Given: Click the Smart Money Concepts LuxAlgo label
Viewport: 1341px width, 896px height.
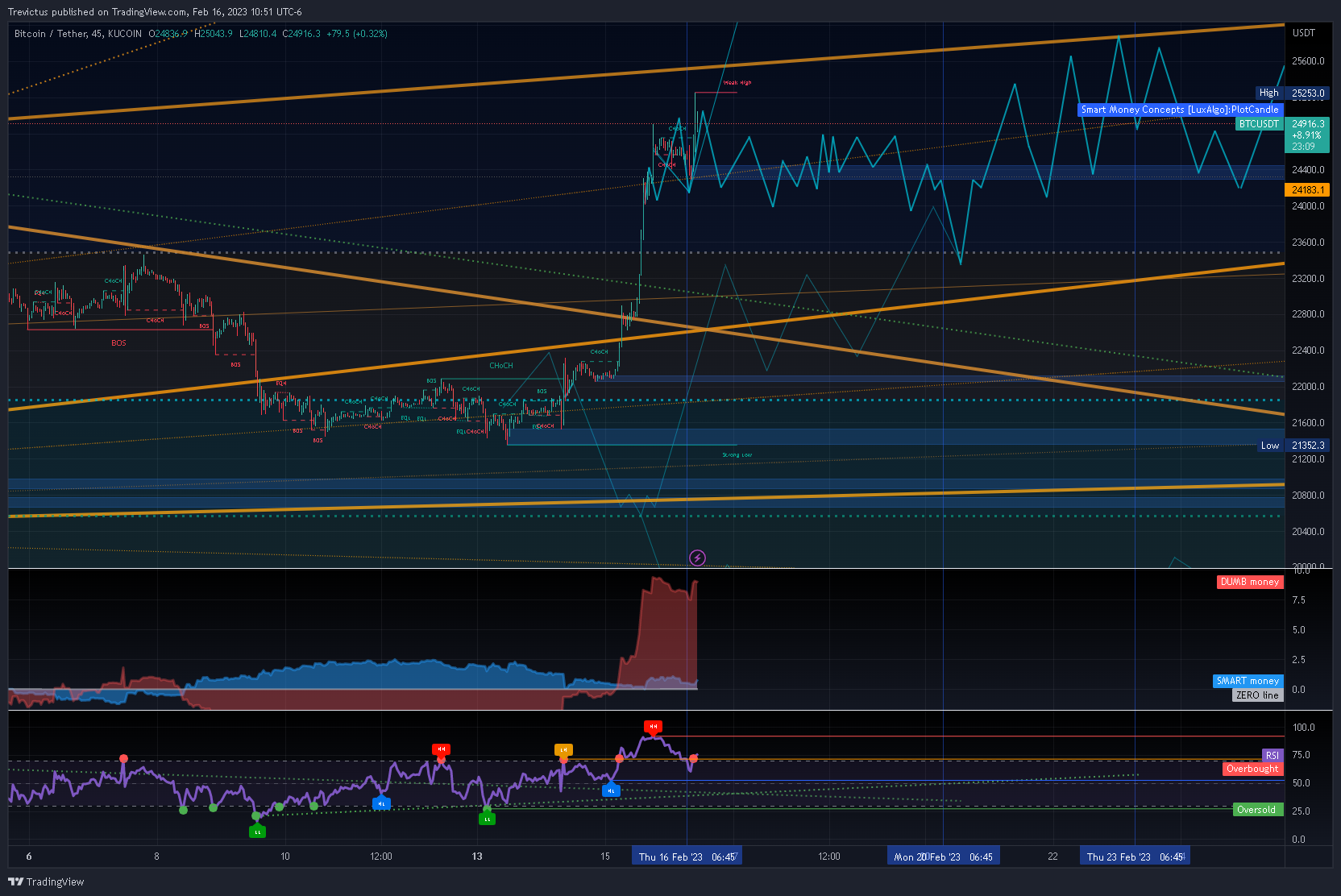Looking at the screenshot, I should pos(1180,110).
